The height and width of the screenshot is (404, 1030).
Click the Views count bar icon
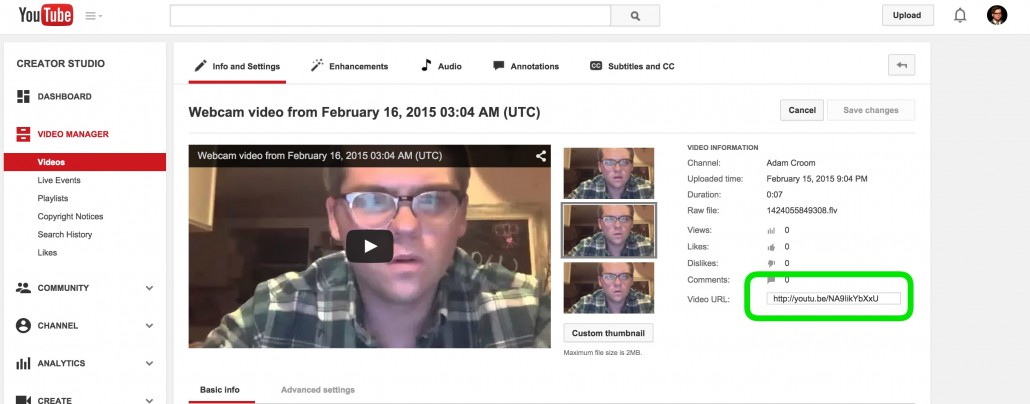pos(771,231)
